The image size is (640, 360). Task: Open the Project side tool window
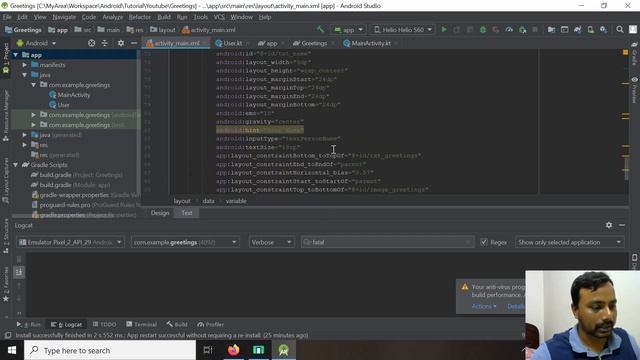(6, 58)
